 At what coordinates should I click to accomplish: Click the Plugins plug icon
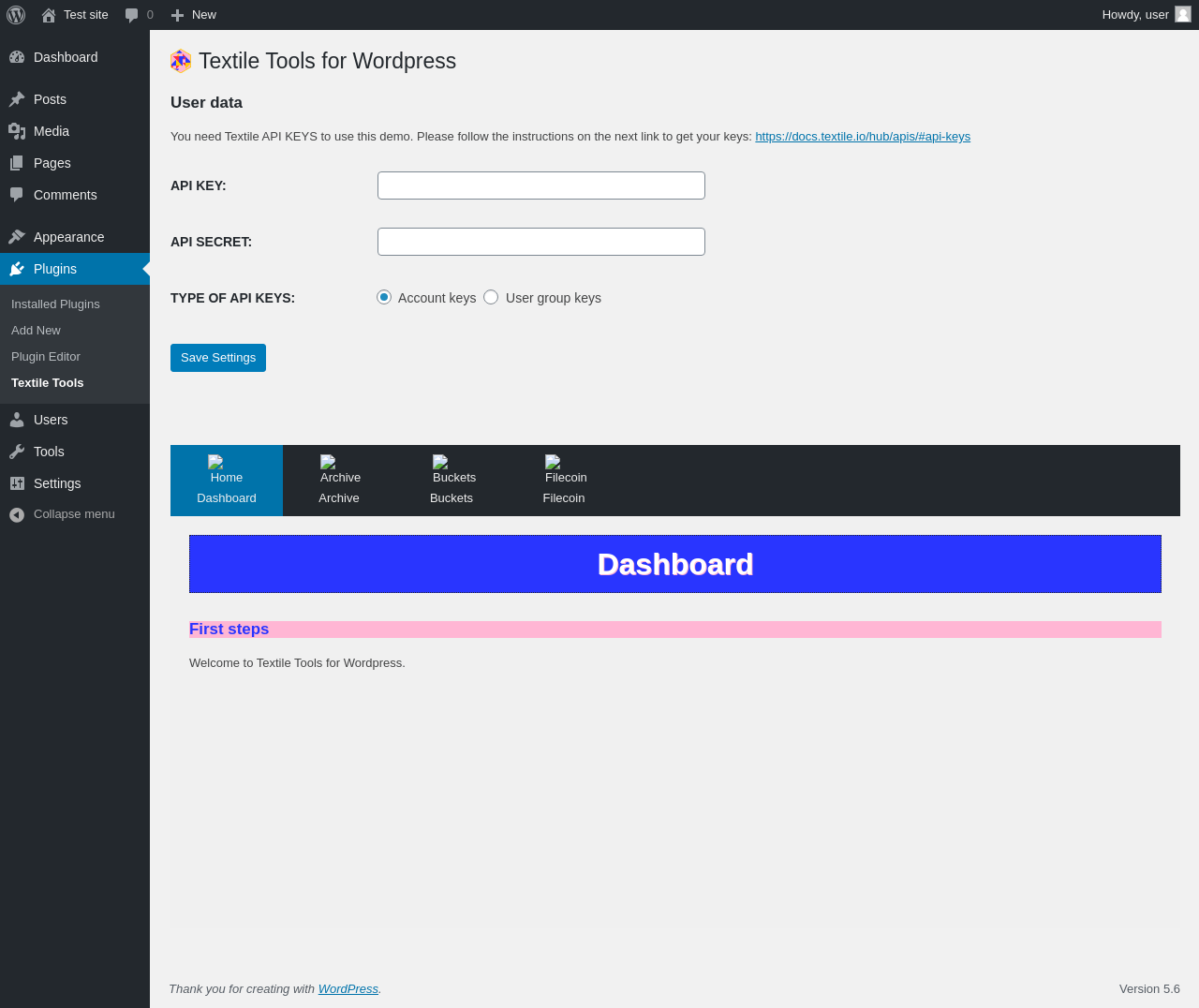click(x=17, y=269)
